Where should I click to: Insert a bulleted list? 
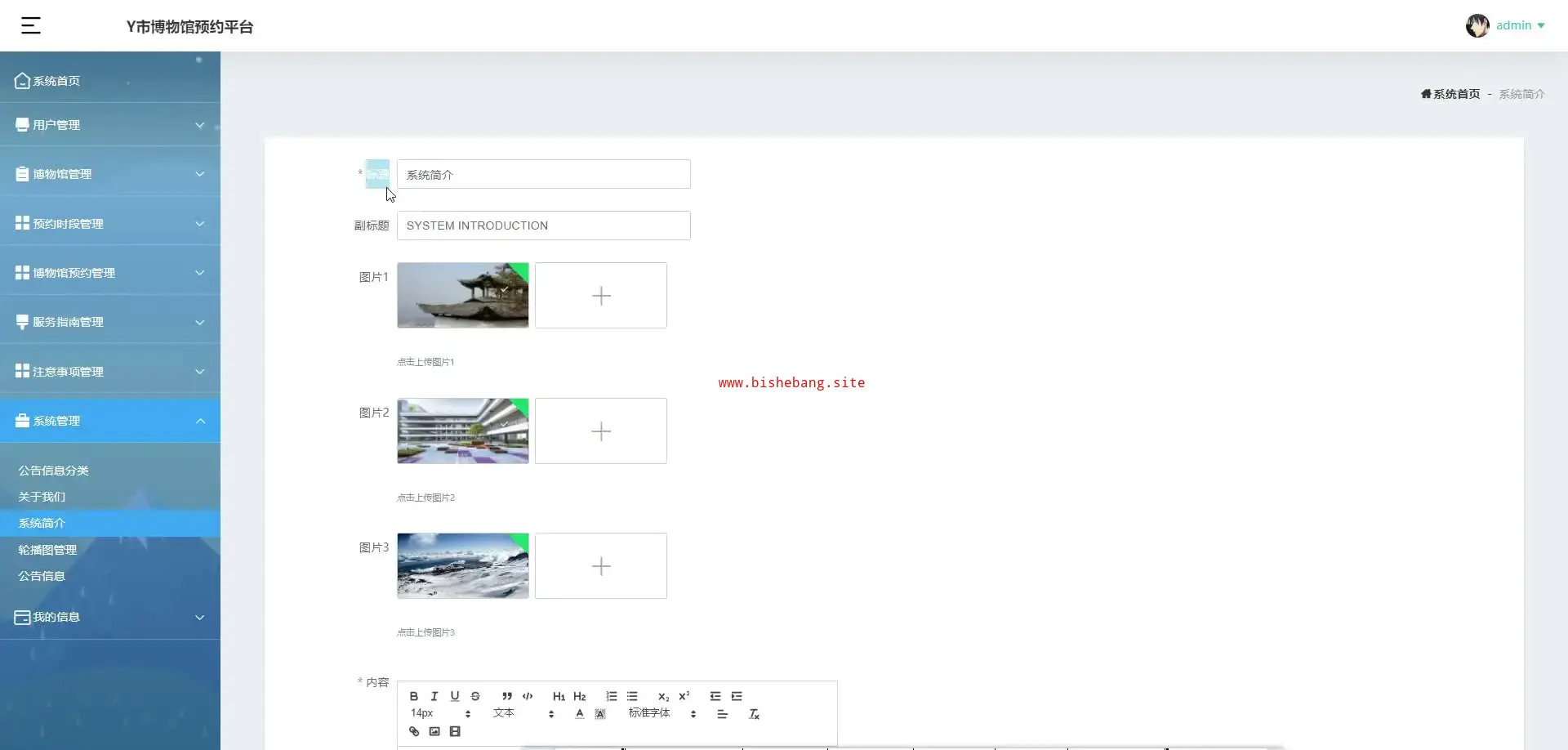[632, 696]
